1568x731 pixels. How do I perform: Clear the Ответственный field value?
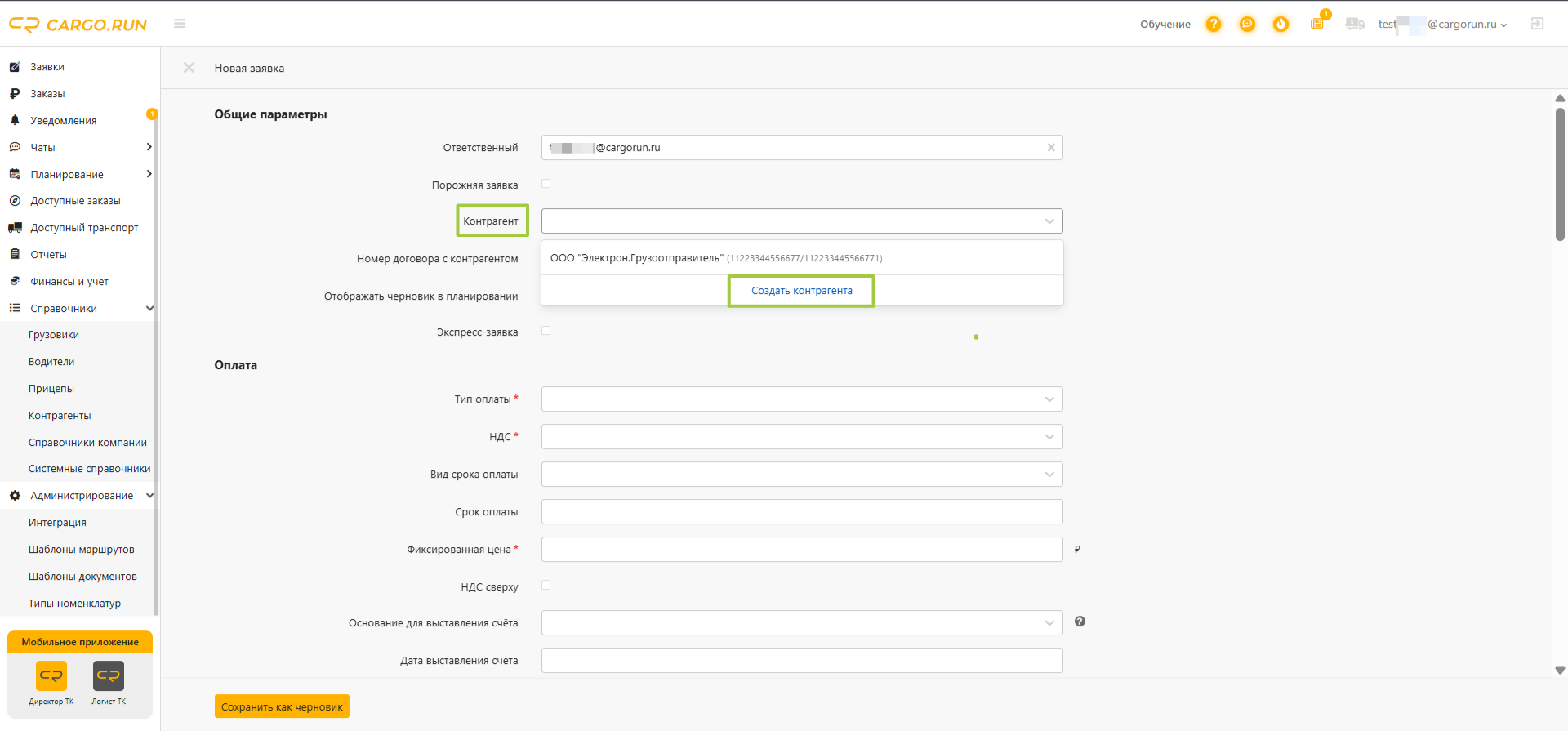click(1051, 148)
